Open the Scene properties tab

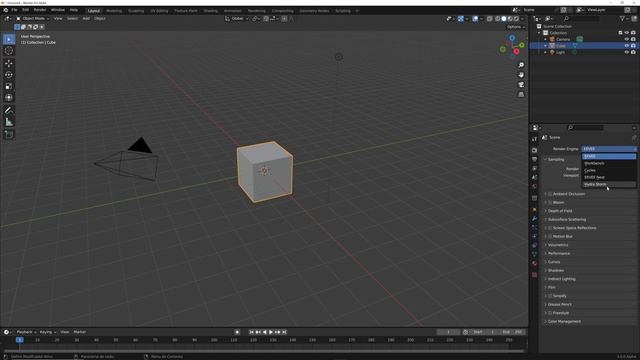(x=534, y=177)
